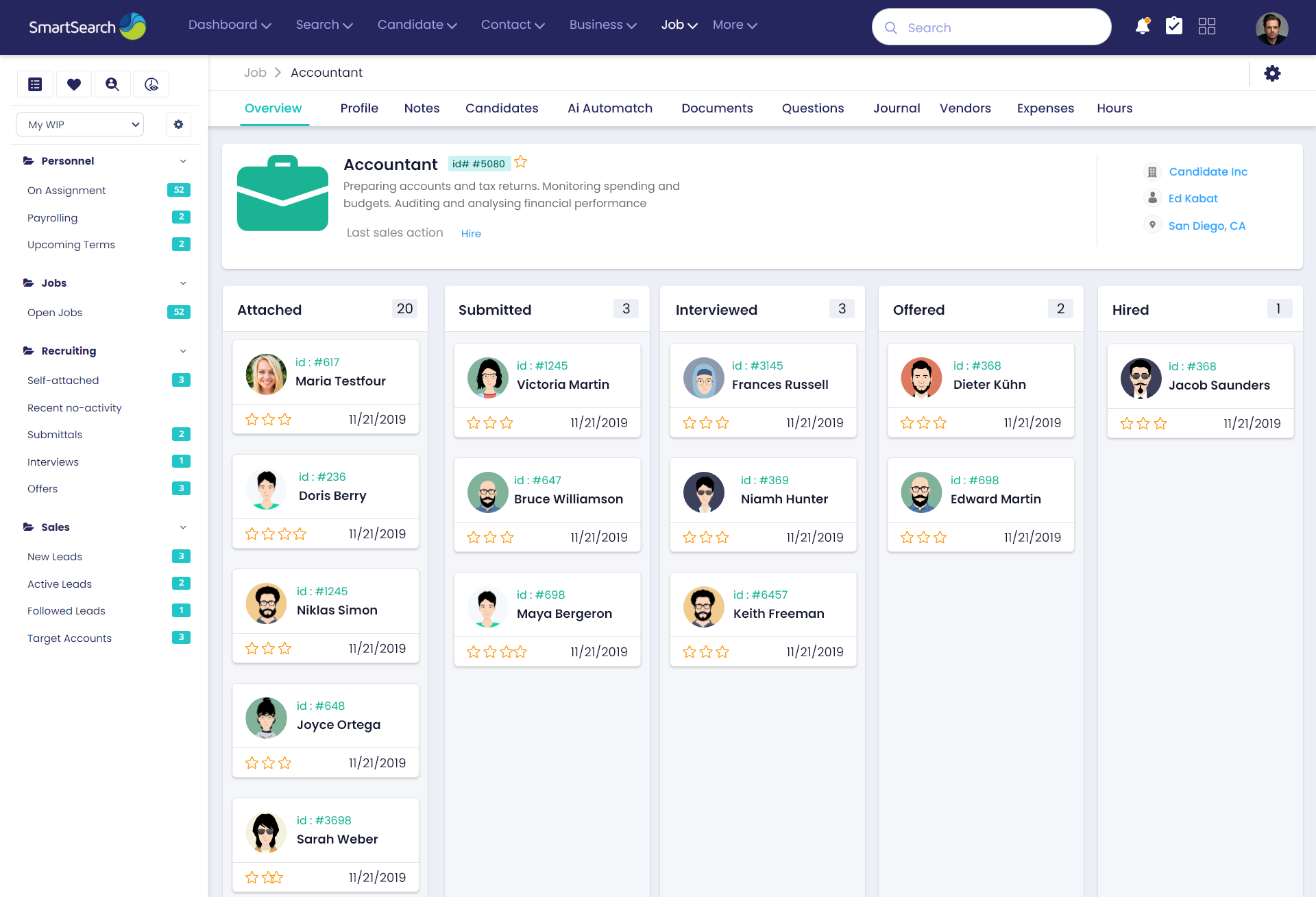Open the notifications bell icon
This screenshot has height=897, width=1316.
[1142, 27]
